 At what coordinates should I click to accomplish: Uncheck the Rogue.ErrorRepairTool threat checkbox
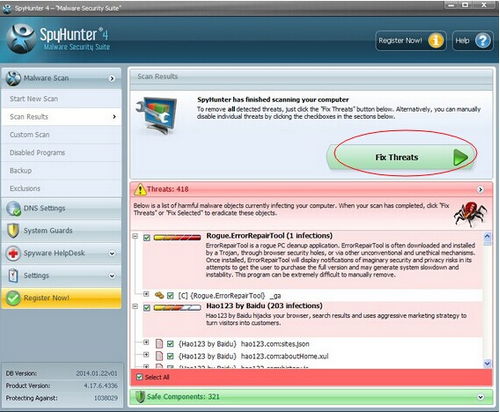[x=147, y=238]
